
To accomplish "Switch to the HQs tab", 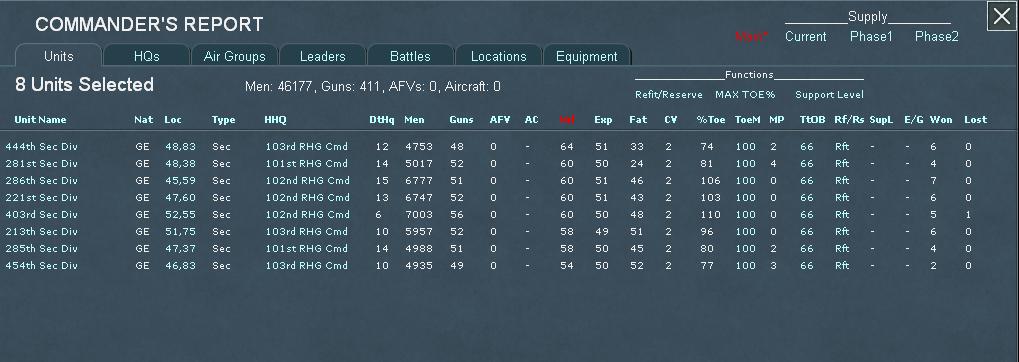I will (x=147, y=56).
